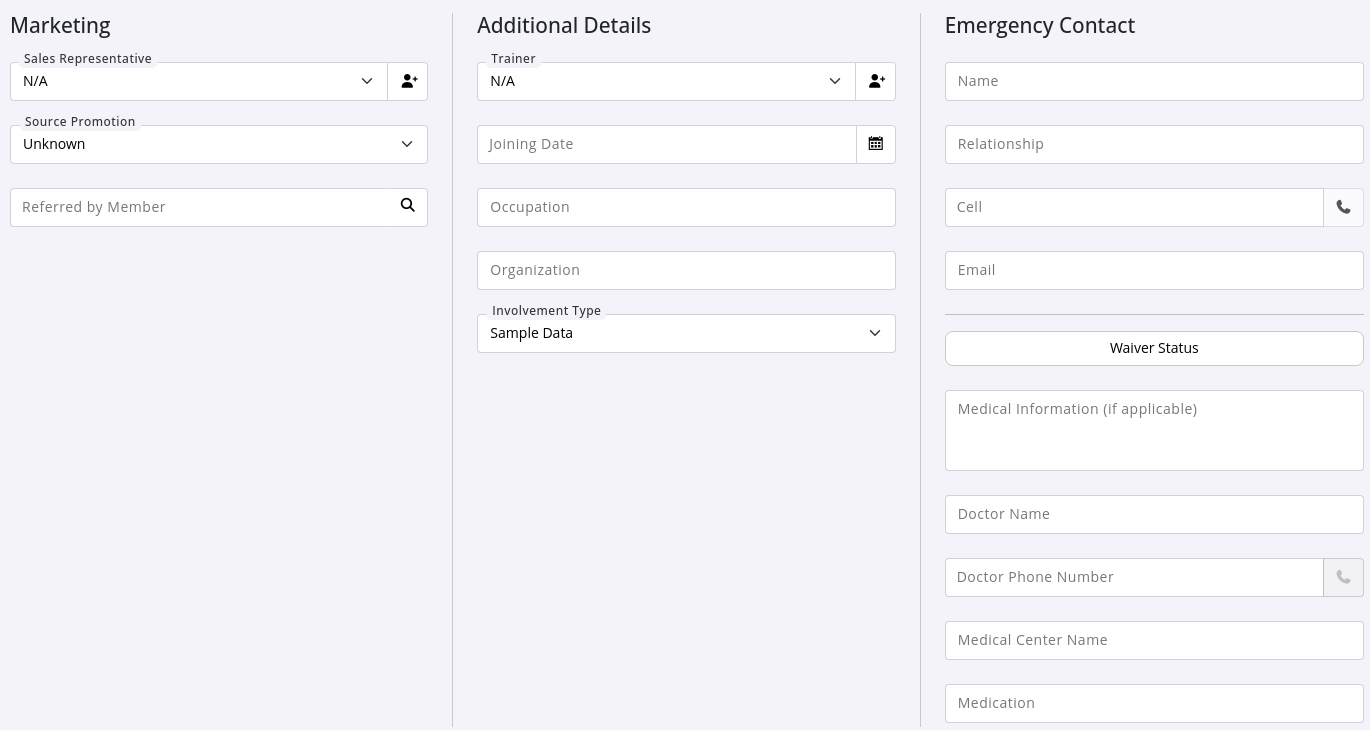Viewport: 1370px width, 730px height.
Task: Select the Doctor Name field
Action: click(x=1154, y=514)
